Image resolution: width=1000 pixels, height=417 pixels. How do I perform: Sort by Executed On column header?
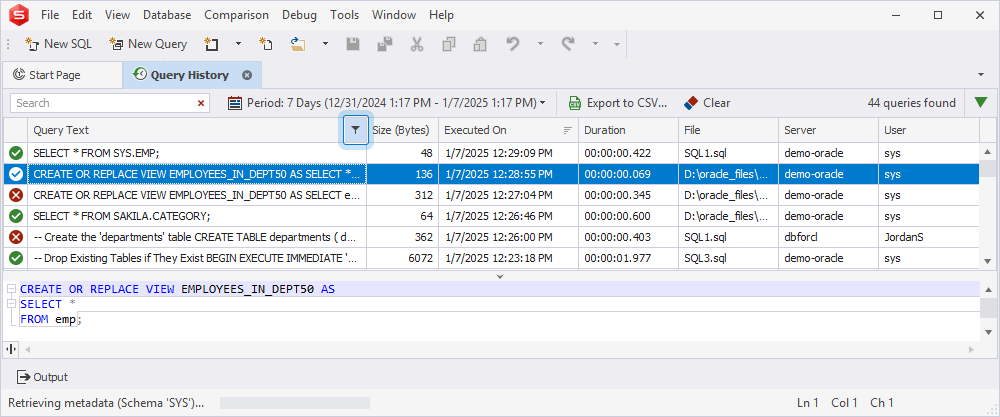pyautogui.click(x=508, y=130)
